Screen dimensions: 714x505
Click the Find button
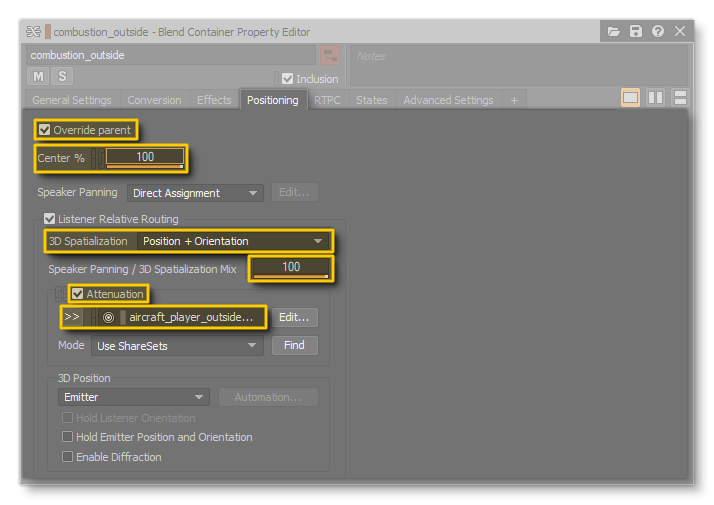pyautogui.click(x=294, y=345)
